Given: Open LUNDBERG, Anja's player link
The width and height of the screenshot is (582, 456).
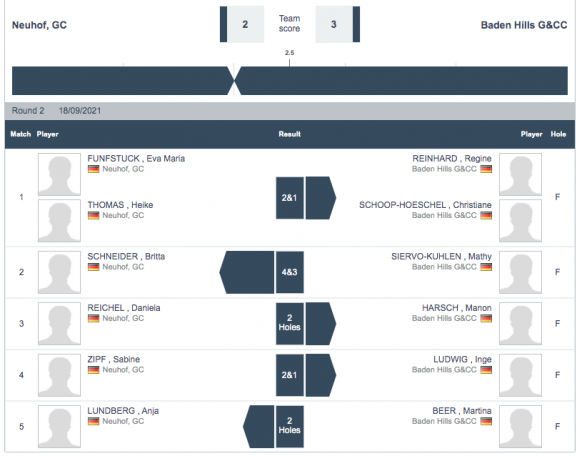Looking at the screenshot, I should pos(123,411).
